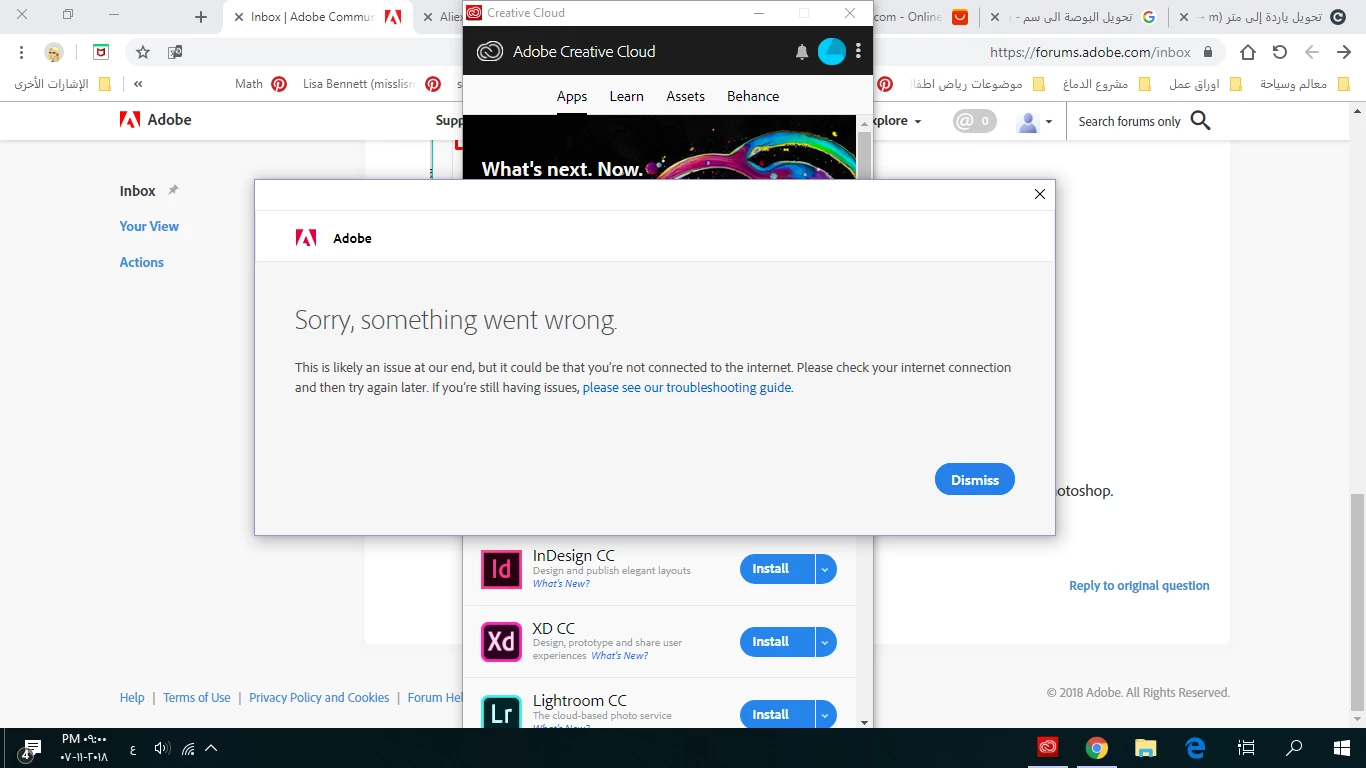Click the Search forums only field
Screen dimensions: 1366x768
[1129, 122]
